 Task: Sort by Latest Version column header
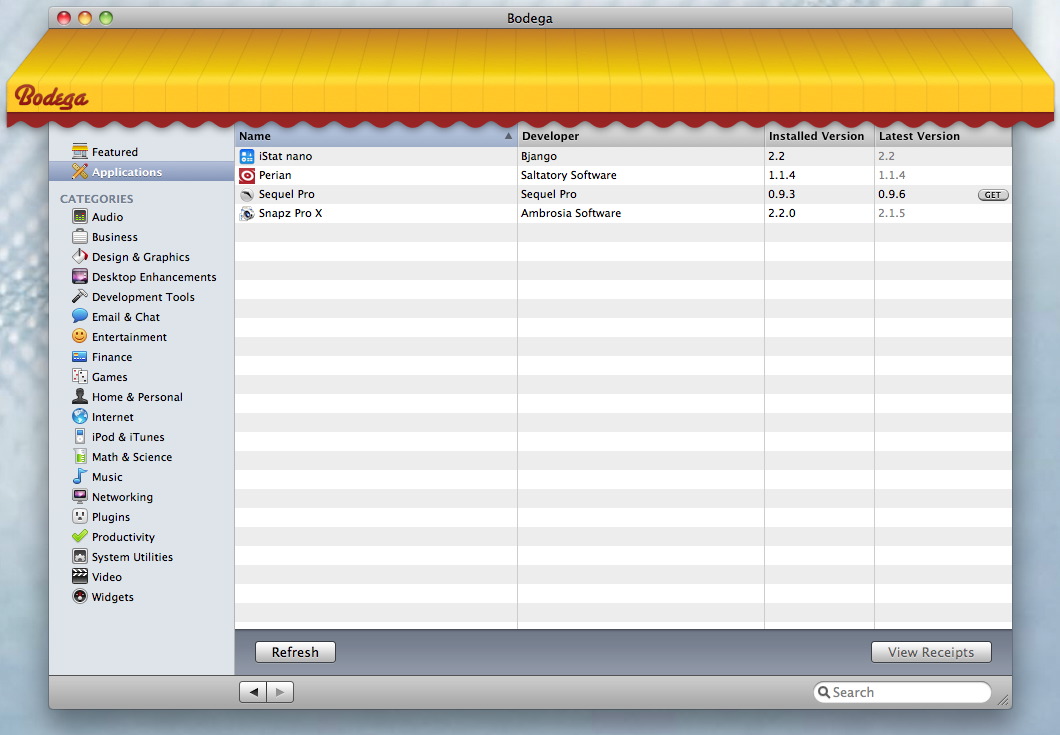coord(943,136)
